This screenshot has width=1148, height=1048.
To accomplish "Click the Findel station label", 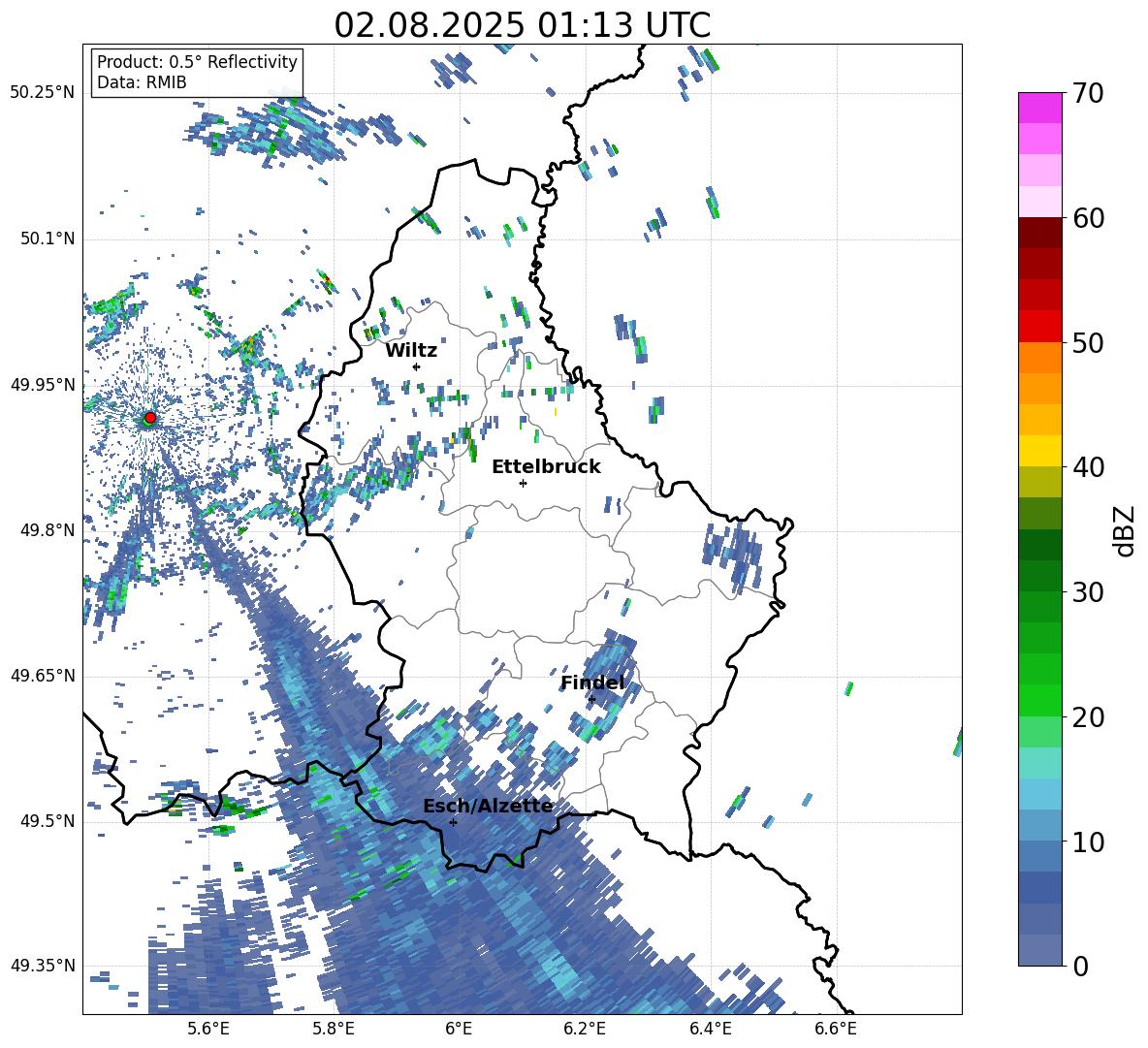I will pyautogui.click(x=592, y=683).
